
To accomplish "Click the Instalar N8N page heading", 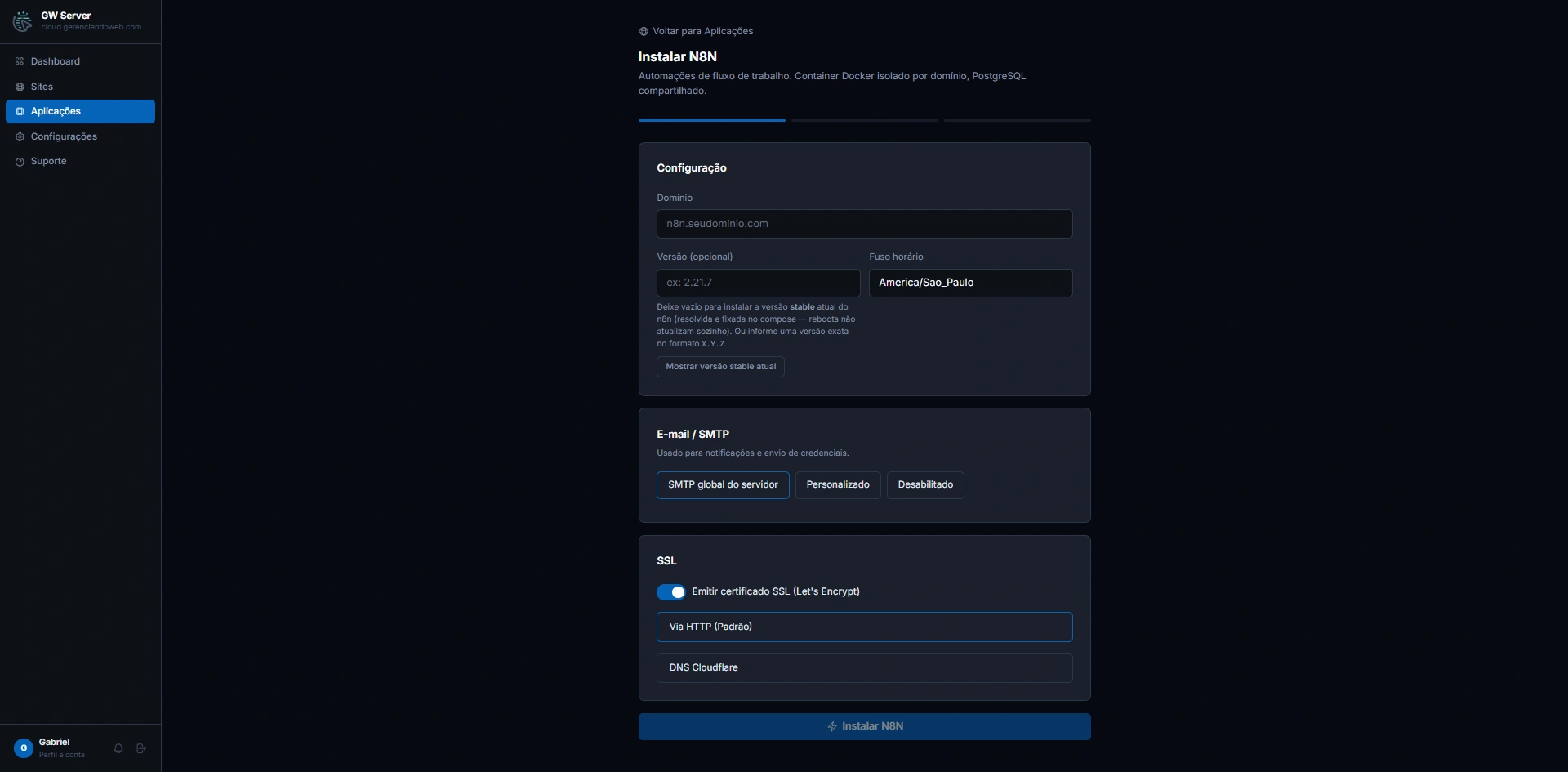I will pyautogui.click(x=677, y=56).
